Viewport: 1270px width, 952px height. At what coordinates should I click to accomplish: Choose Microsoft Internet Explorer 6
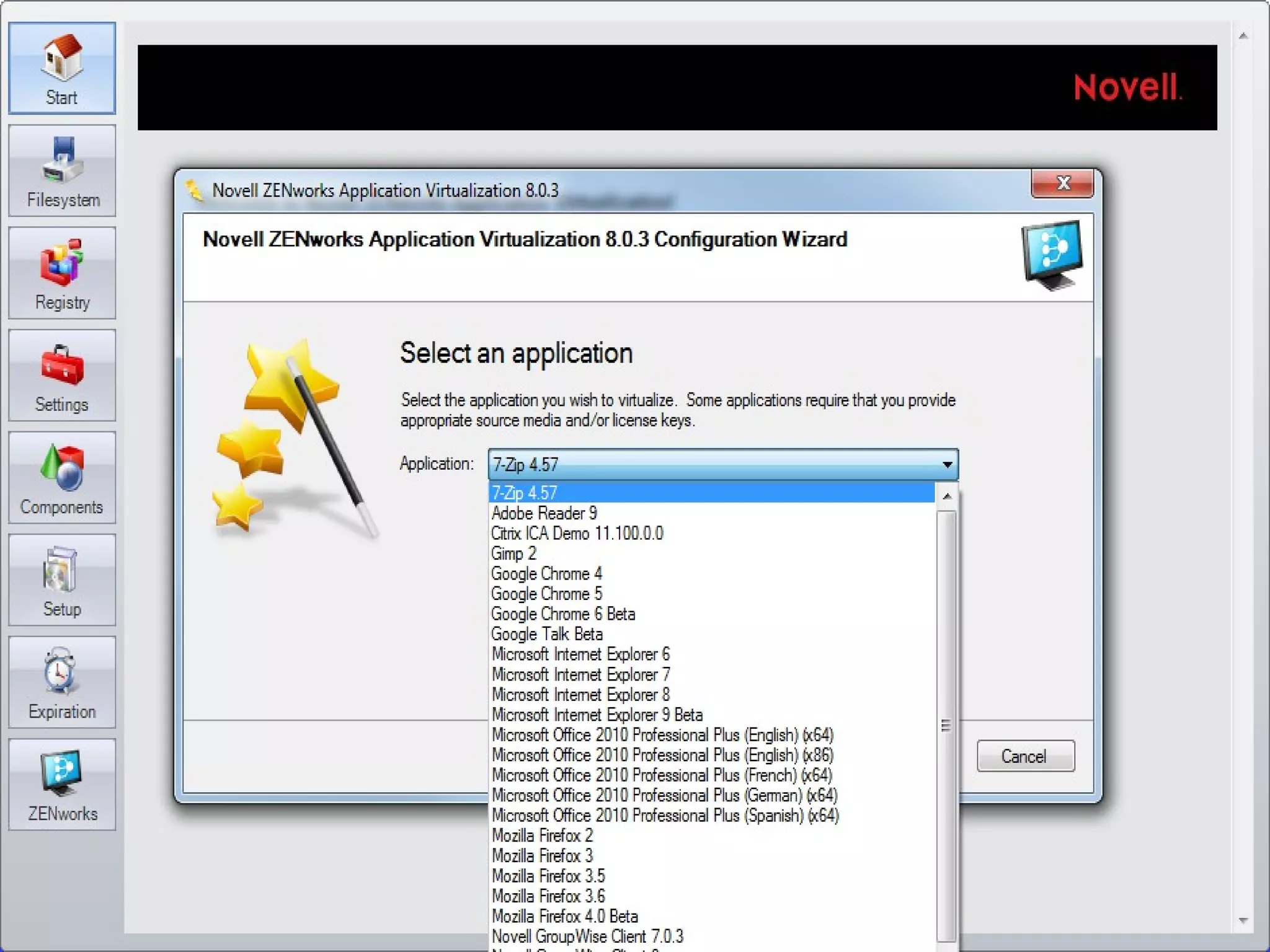coord(712,654)
